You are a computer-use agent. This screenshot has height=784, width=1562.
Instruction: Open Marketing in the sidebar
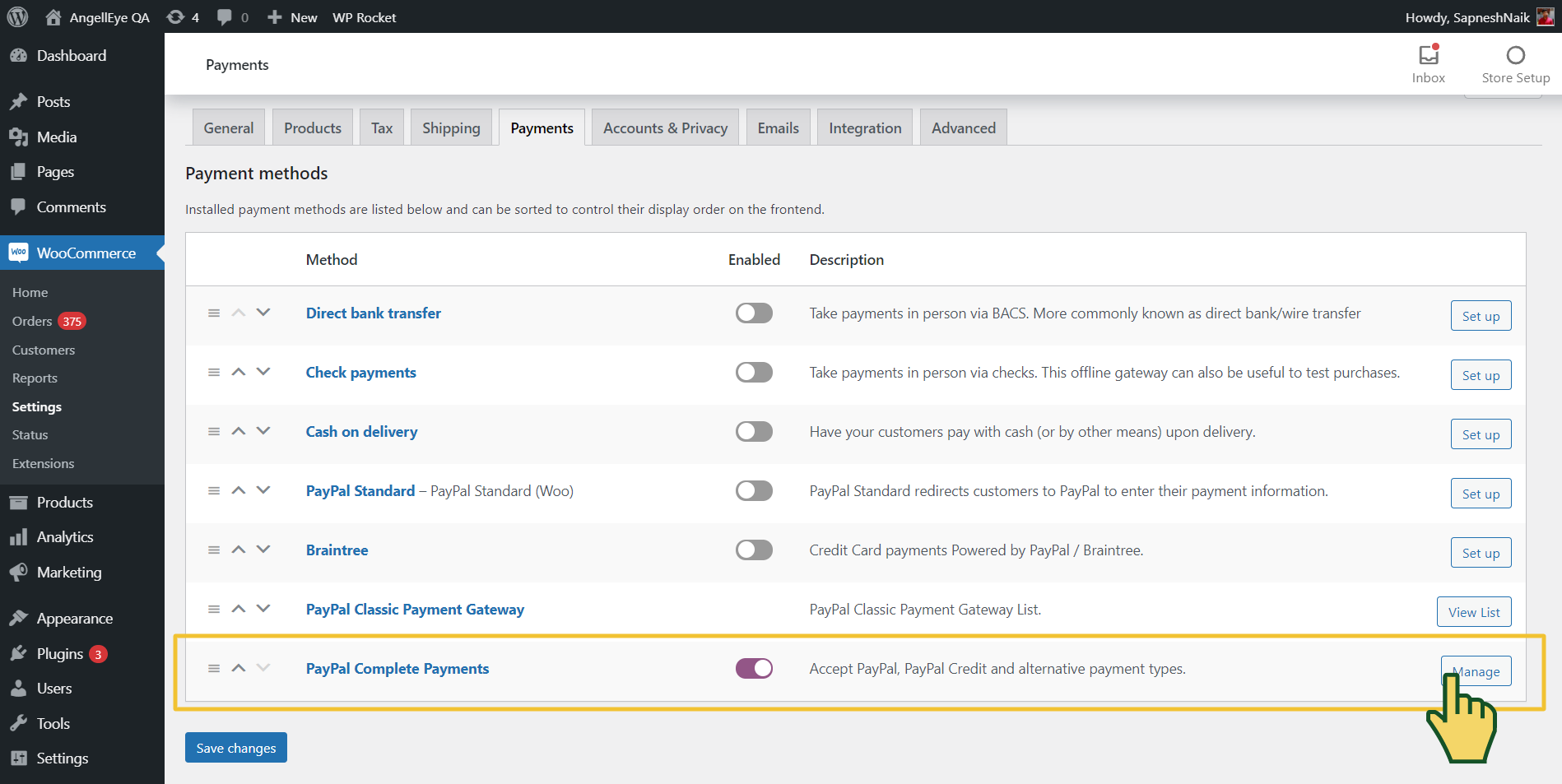tap(82, 573)
